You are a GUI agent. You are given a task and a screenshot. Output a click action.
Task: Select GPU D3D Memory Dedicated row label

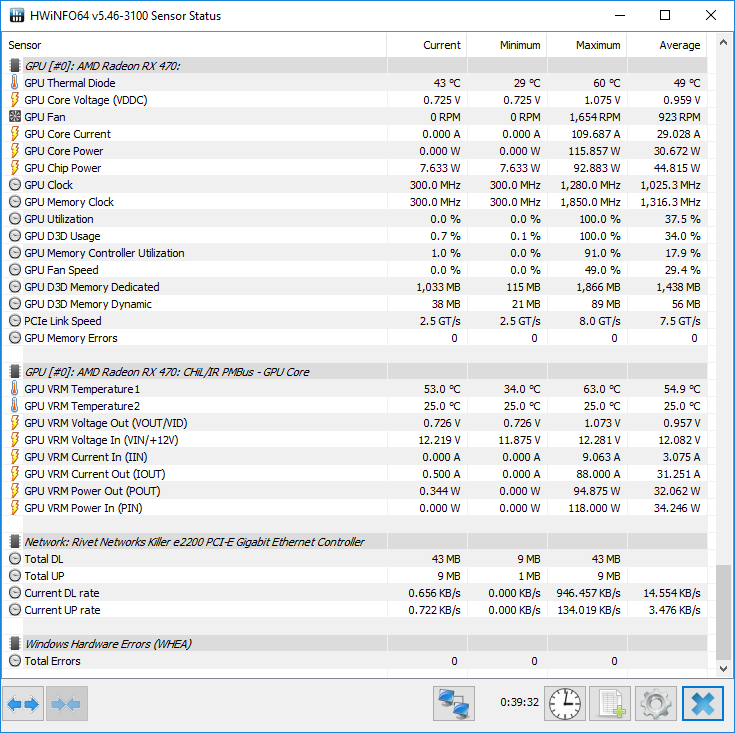(x=92, y=287)
